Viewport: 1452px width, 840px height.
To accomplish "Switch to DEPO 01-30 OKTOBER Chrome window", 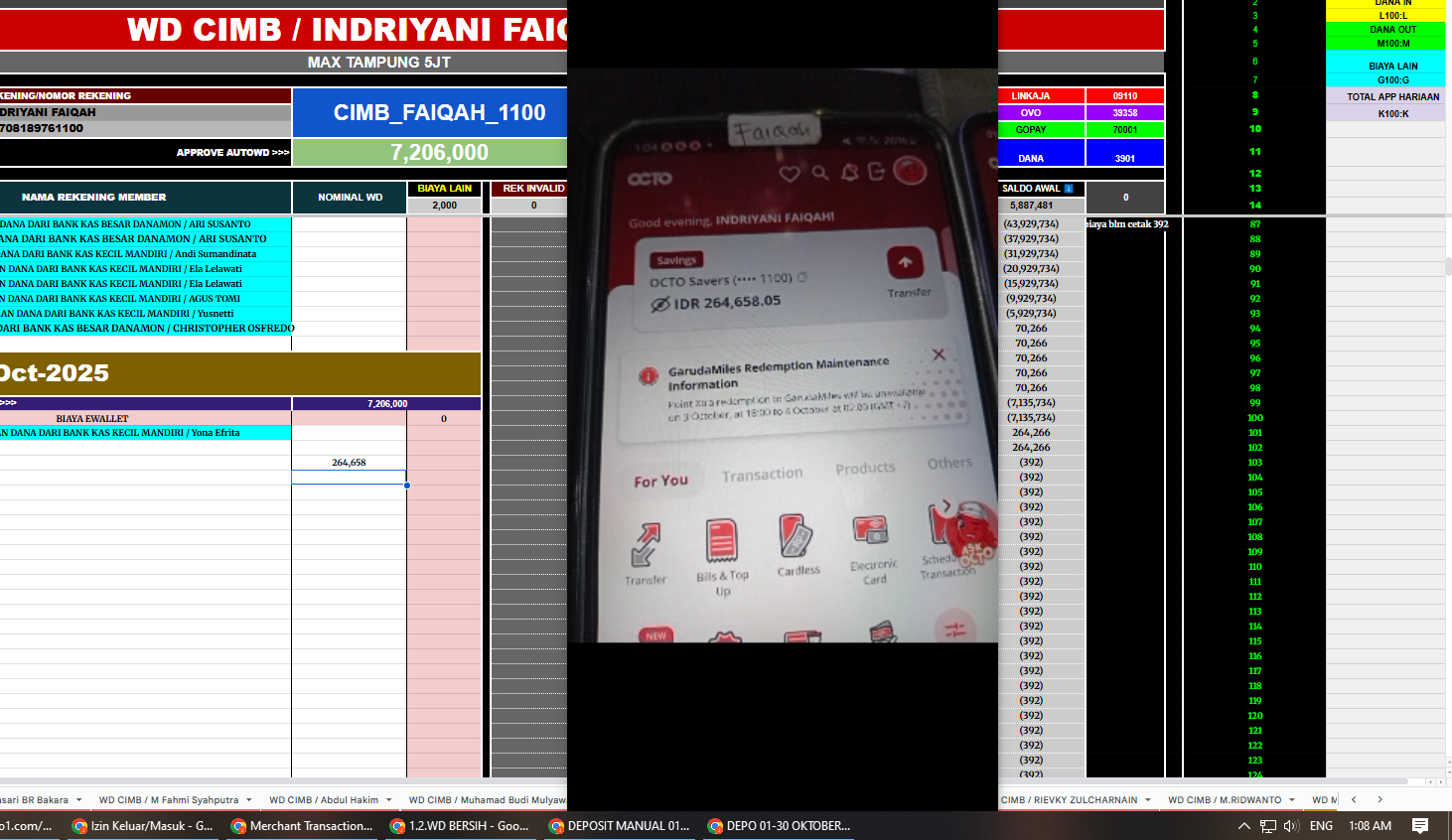I will tap(780, 825).
